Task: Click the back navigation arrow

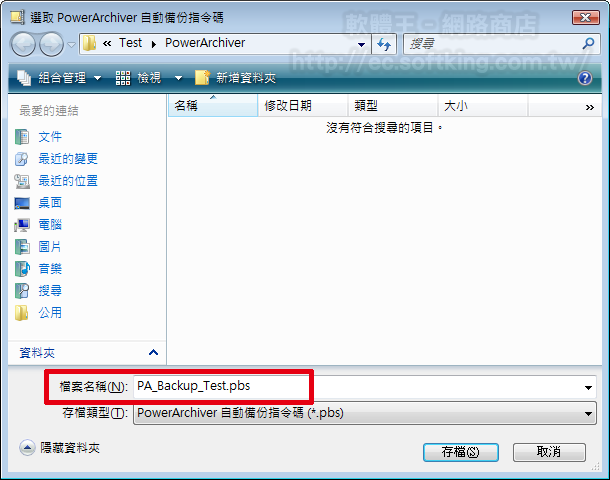Action: coord(23,45)
